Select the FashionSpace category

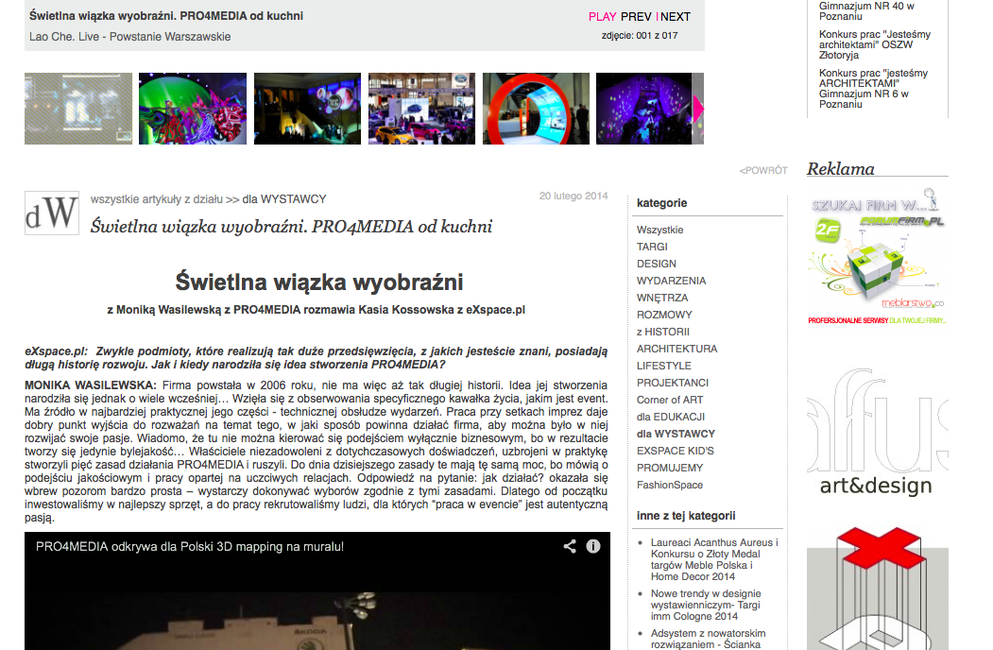[670, 485]
